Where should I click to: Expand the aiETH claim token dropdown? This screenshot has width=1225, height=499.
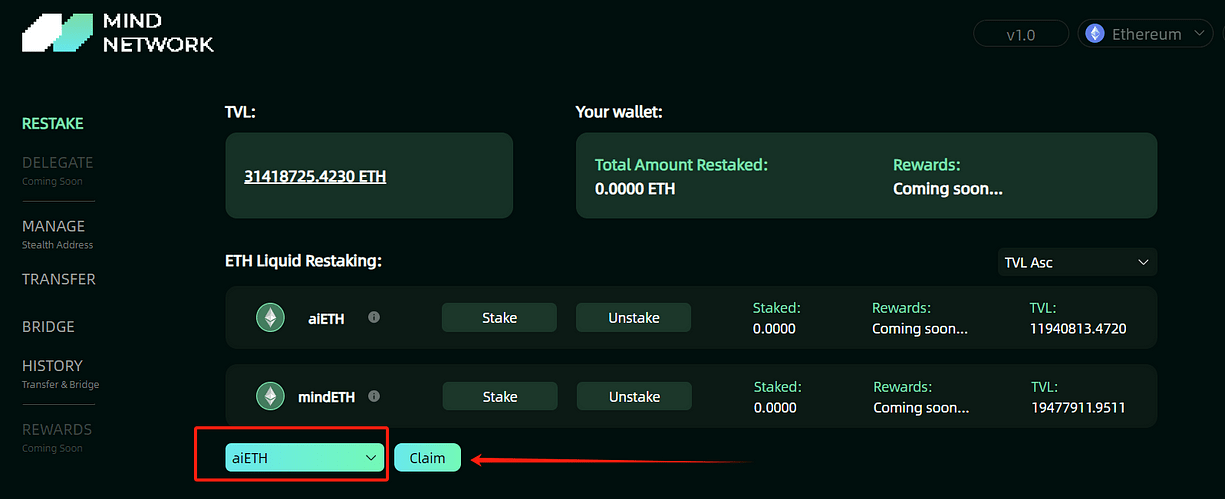point(305,457)
